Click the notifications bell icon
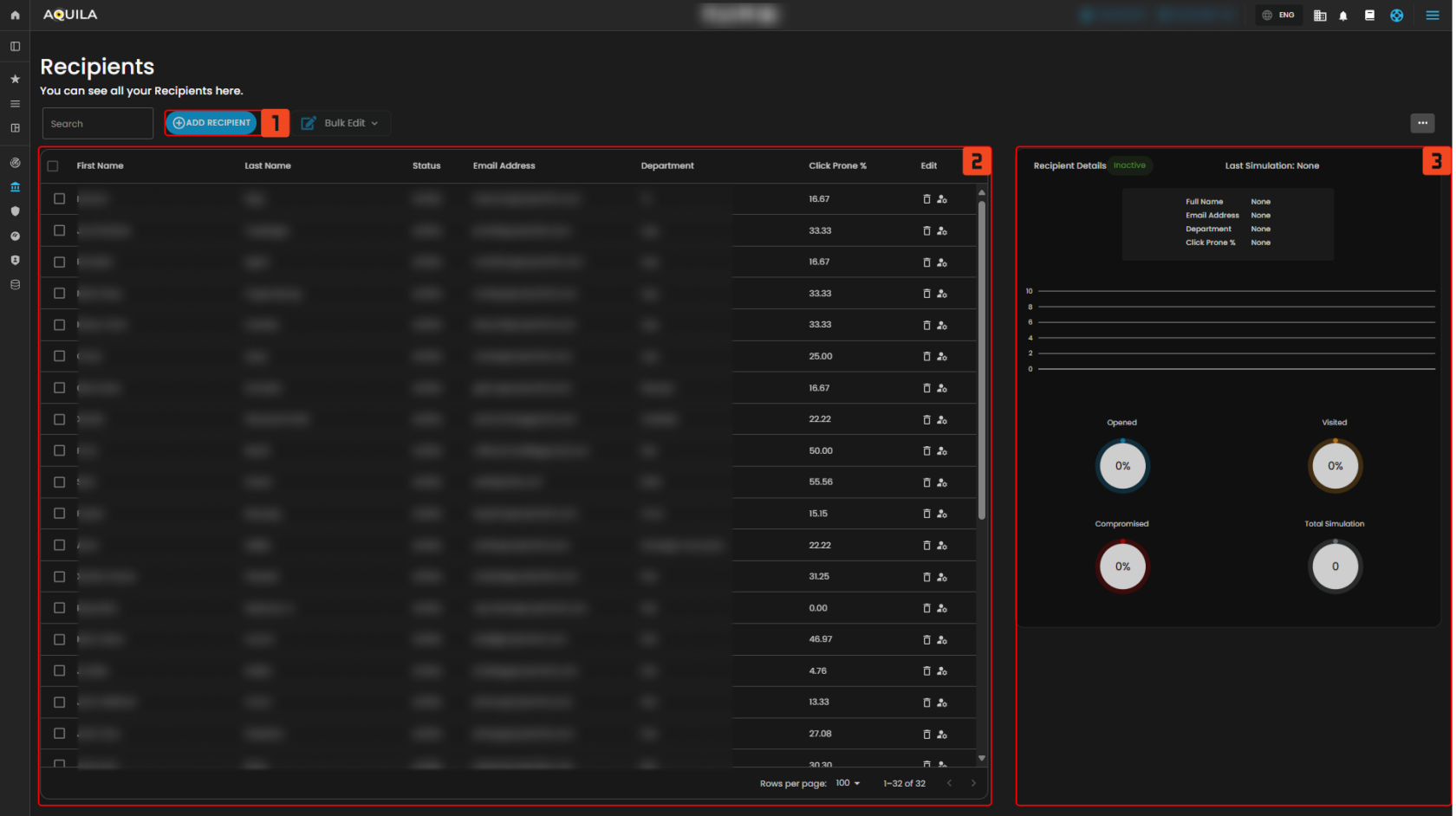This screenshot has width=1456, height=816. [x=1343, y=16]
